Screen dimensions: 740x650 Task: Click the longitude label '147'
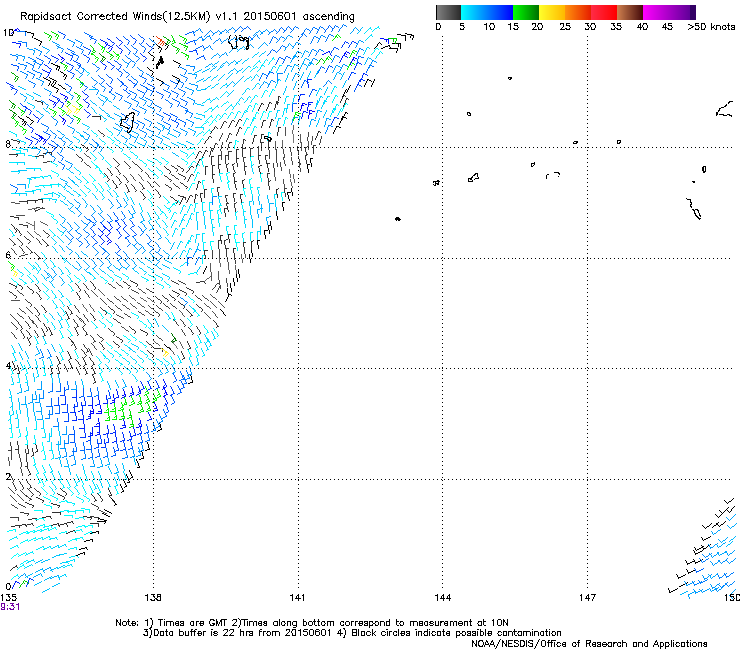(587, 597)
